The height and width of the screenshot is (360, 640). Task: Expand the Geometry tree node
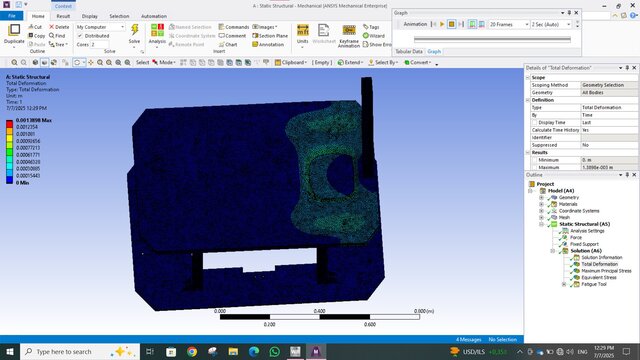[541, 198]
